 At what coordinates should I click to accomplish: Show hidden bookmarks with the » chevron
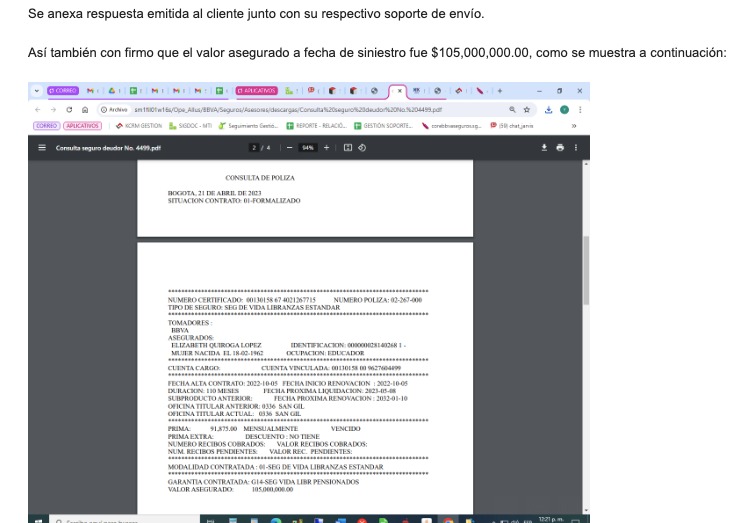tap(574, 126)
